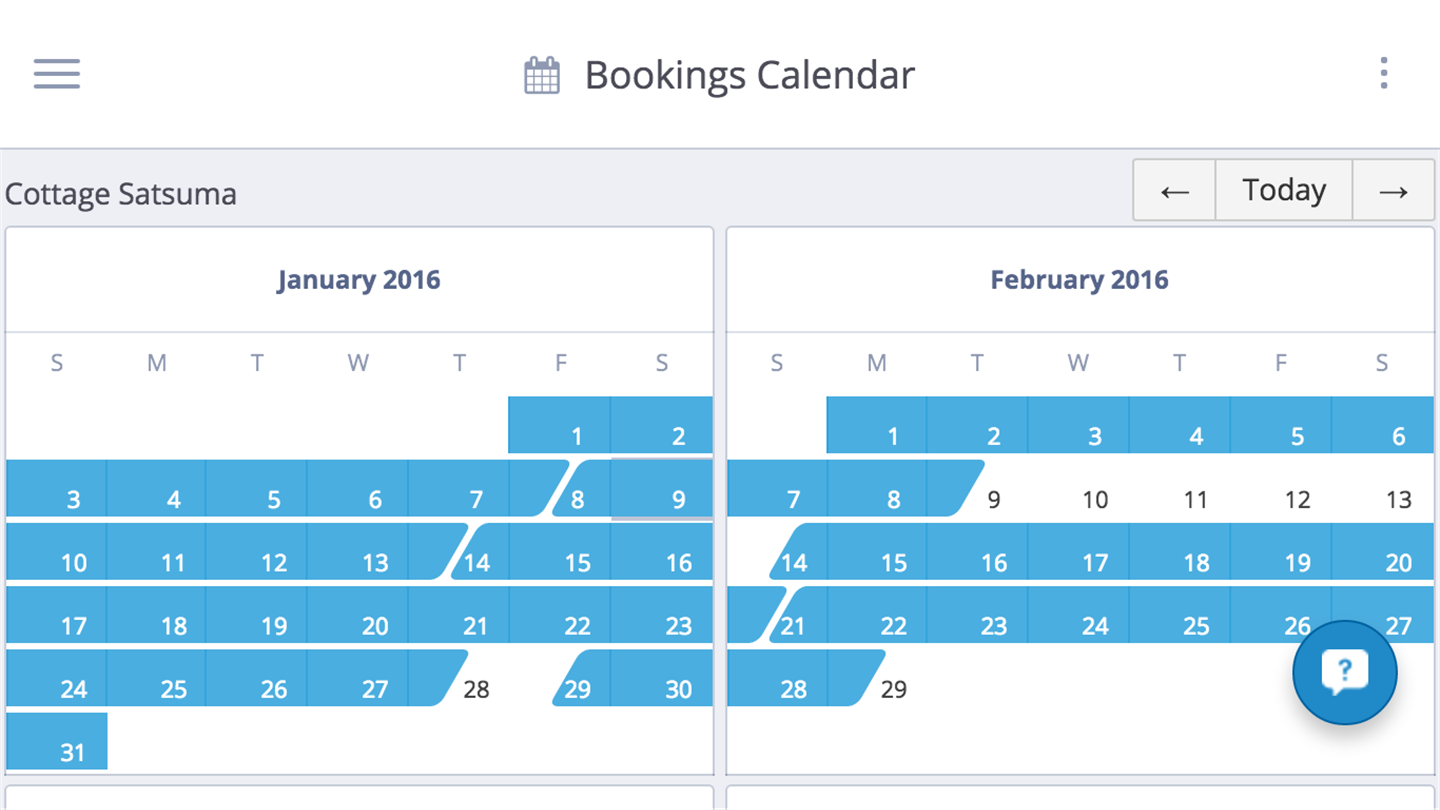
Task: Click booked date January 20
Action: 359,616
